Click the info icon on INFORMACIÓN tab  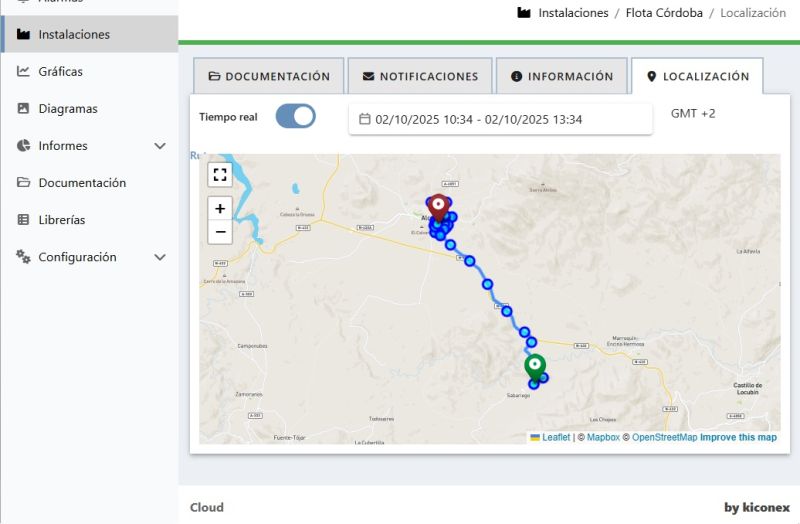pos(516,77)
